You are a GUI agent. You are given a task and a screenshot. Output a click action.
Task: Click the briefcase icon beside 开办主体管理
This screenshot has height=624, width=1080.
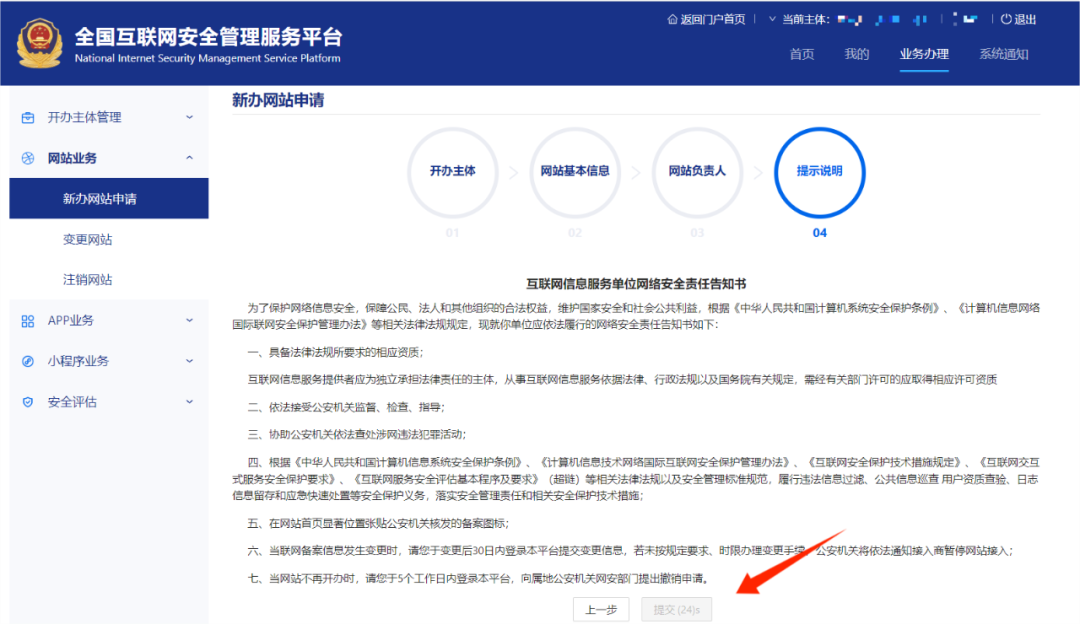click(x=28, y=117)
